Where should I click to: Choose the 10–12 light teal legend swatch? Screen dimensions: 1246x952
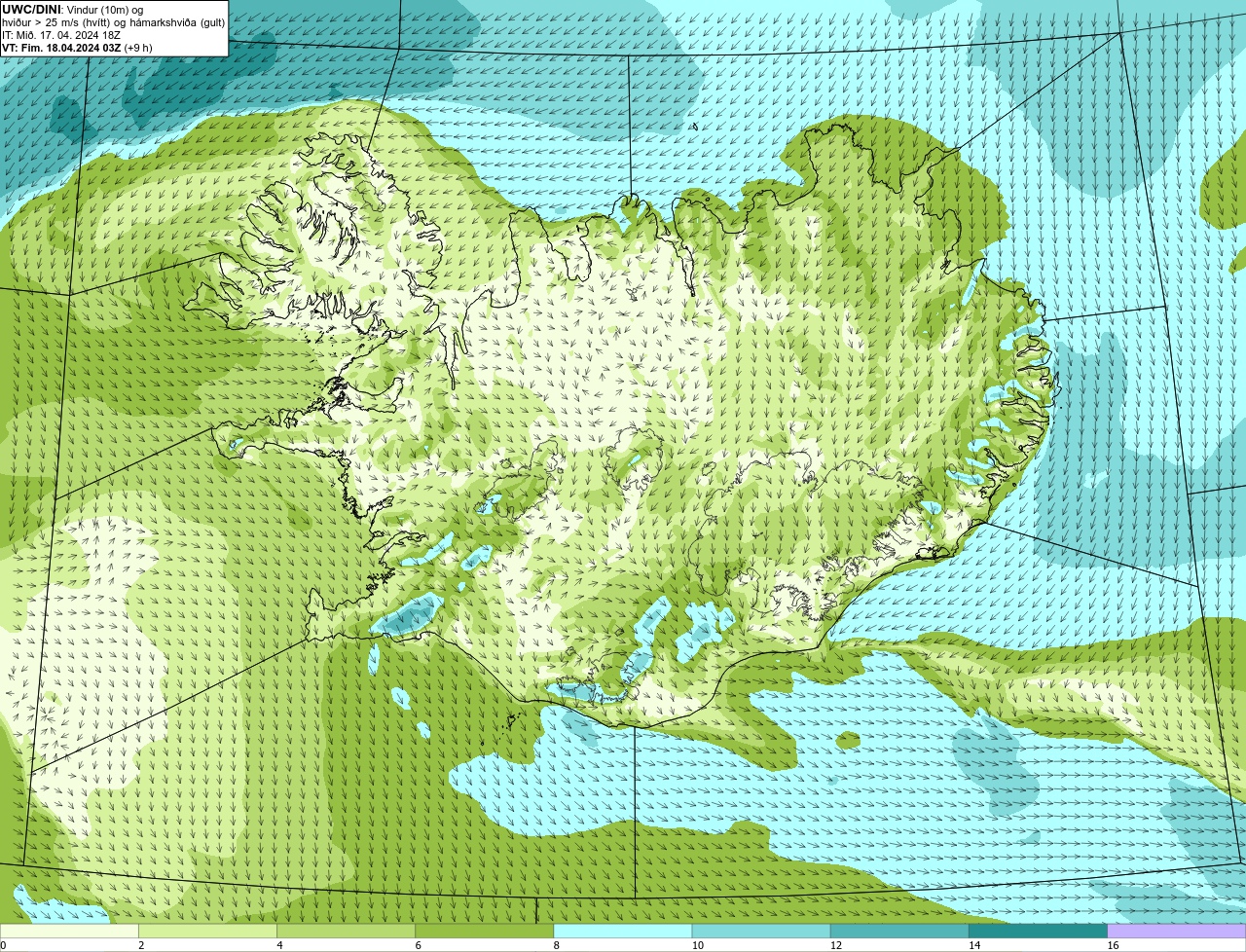761,931
